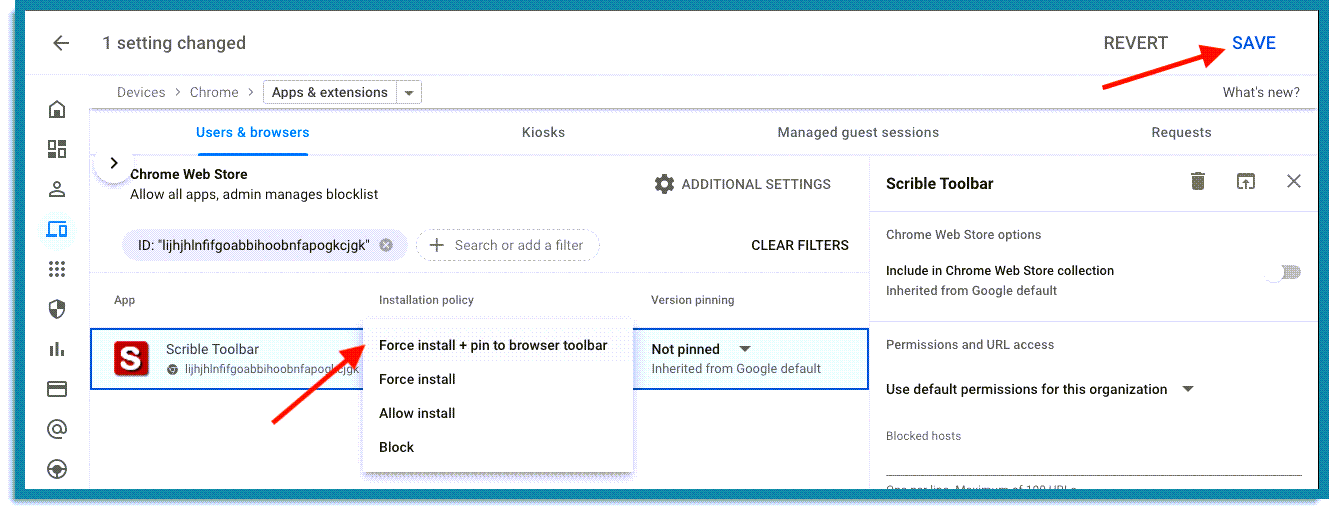This screenshot has height=514, width=1329.
Task: Choose Force install + pin to browser toolbar
Action: pyautogui.click(x=493, y=345)
